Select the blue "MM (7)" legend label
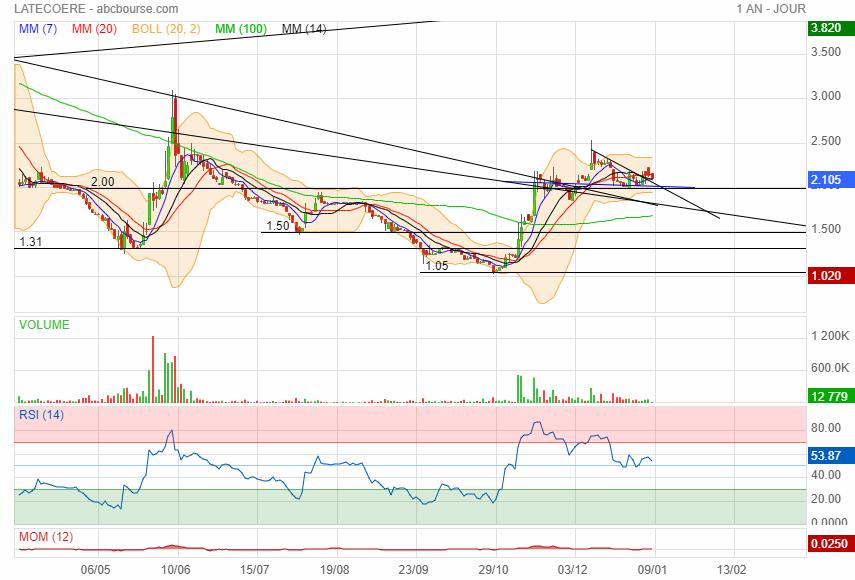Viewport: 855px width, 580px height. 38,28
